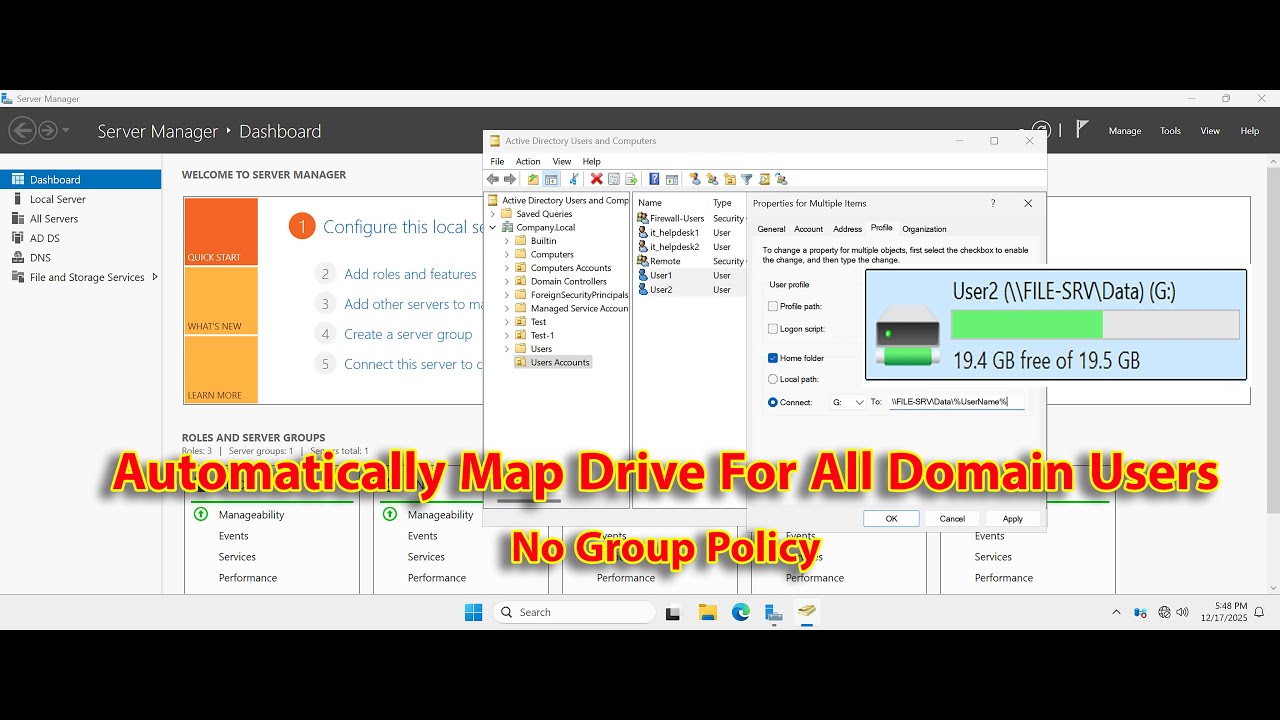Switch to the Organization tab

point(924,229)
